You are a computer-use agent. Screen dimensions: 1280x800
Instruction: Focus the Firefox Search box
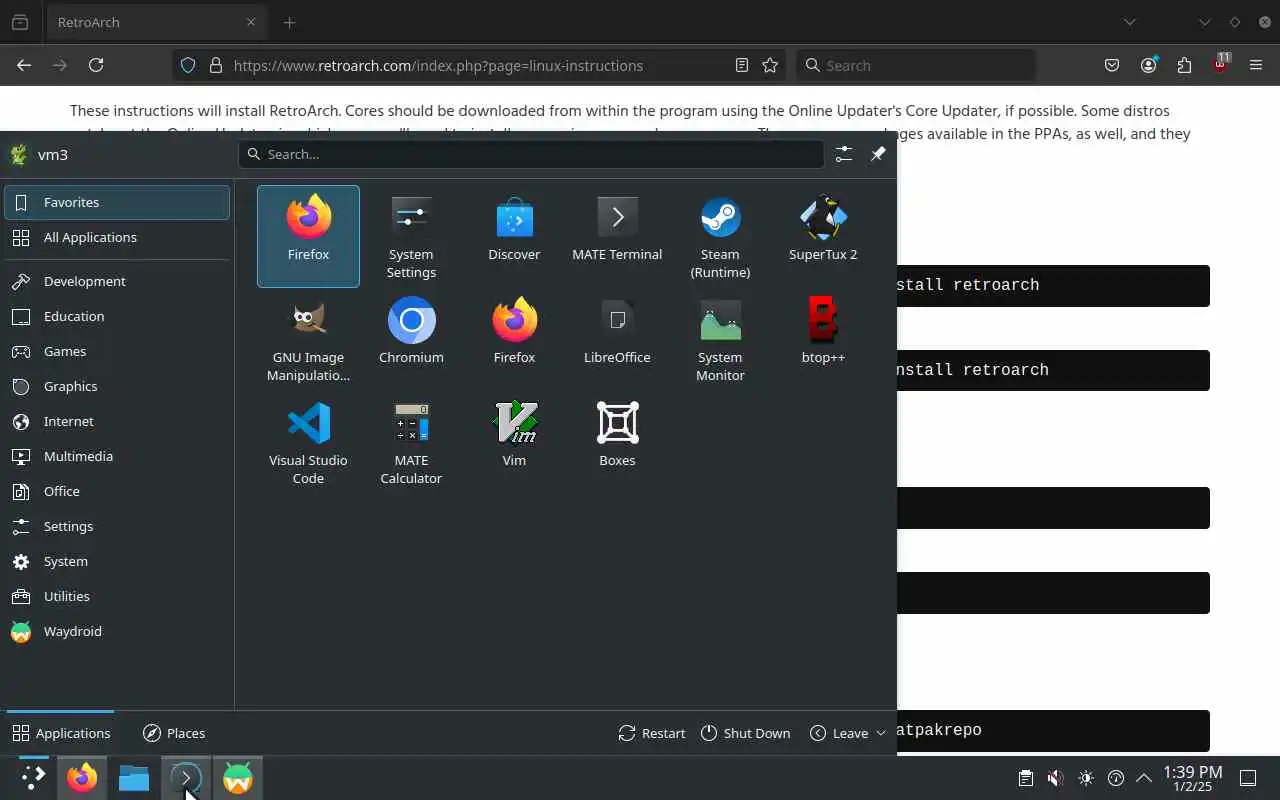click(x=916, y=65)
